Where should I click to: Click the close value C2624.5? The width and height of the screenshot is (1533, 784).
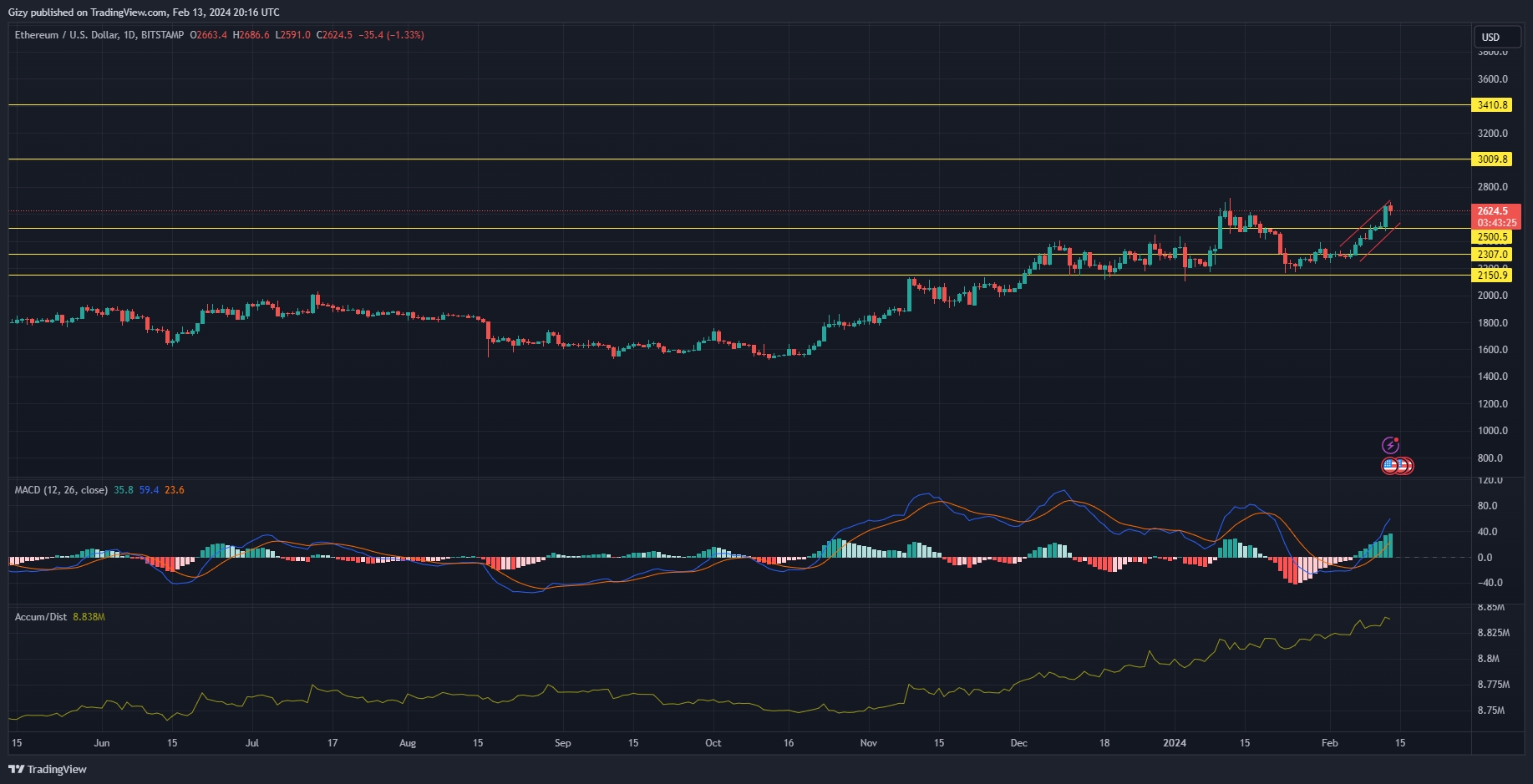tap(334, 35)
